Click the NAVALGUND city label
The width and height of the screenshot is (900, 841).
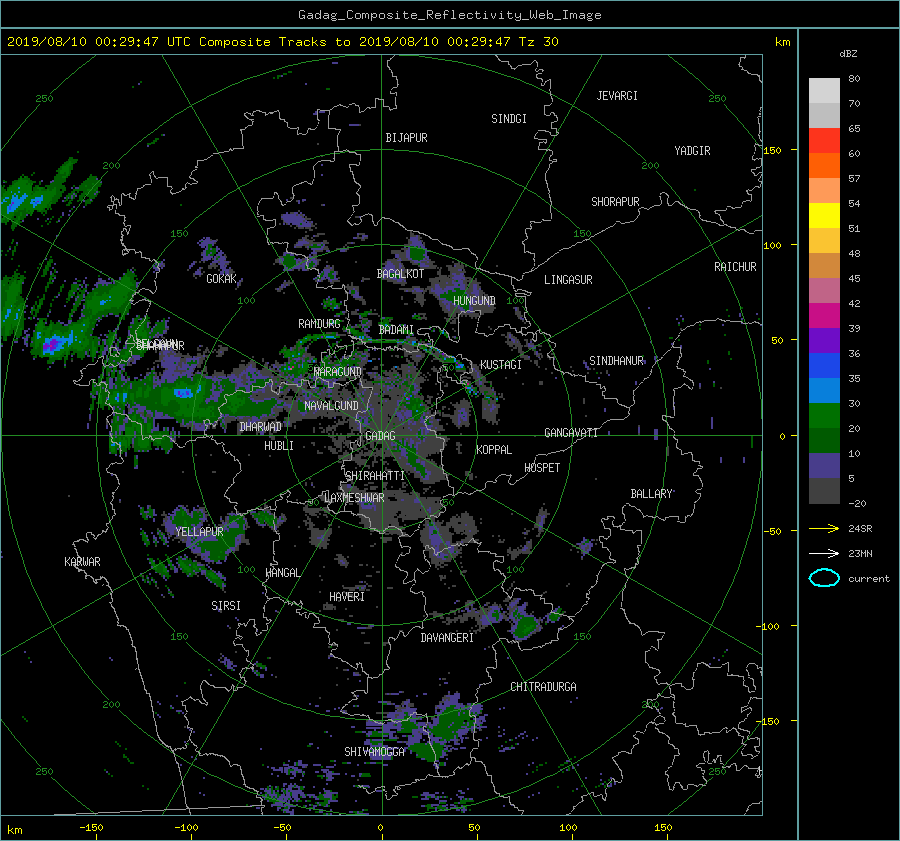331,406
